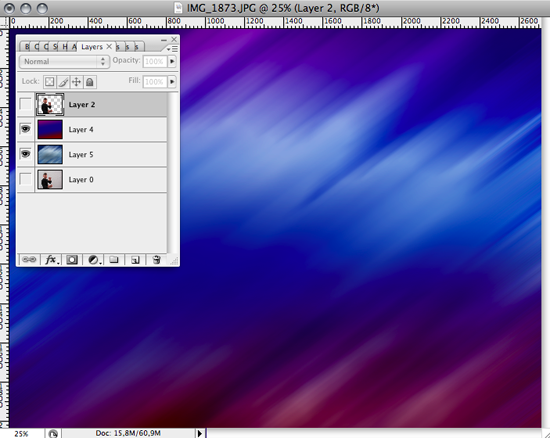Image resolution: width=550 pixels, height=438 pixels.
Task: Show Layer 2 visibility
Action: (x=25, y=104)
